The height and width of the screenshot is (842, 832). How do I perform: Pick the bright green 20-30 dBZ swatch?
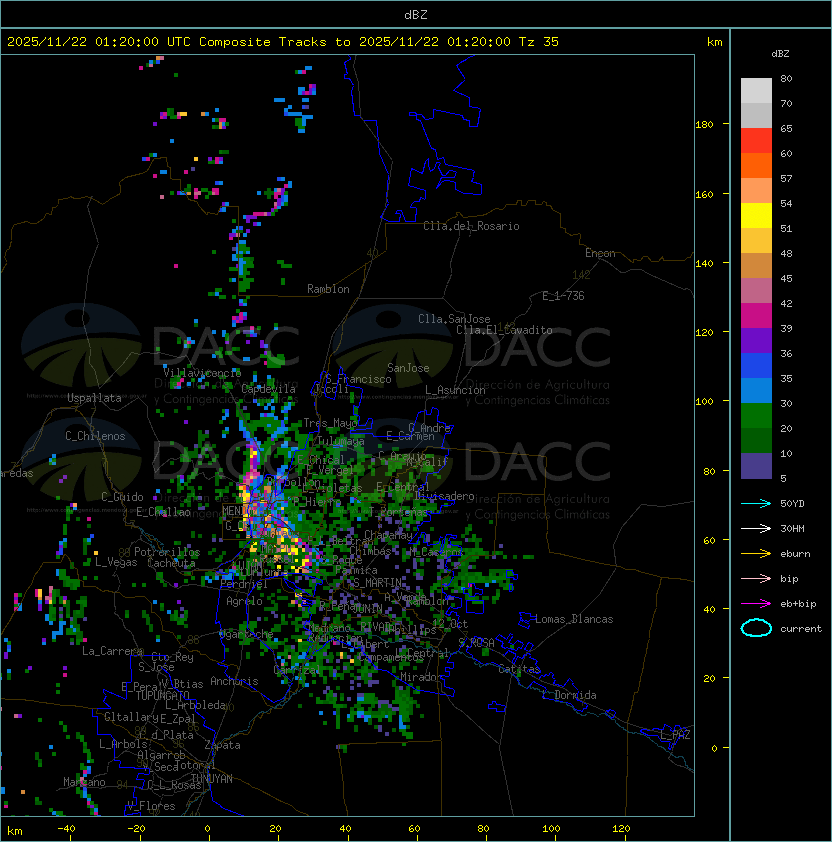[756, 416]
